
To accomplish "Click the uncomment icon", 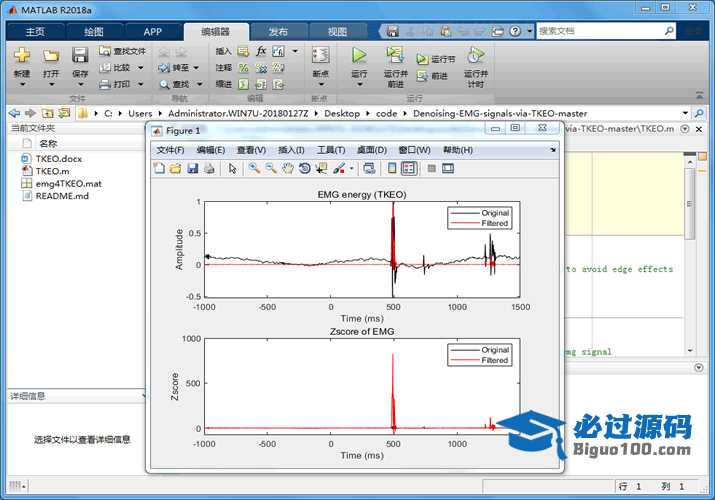I will [x=261, y=68].
